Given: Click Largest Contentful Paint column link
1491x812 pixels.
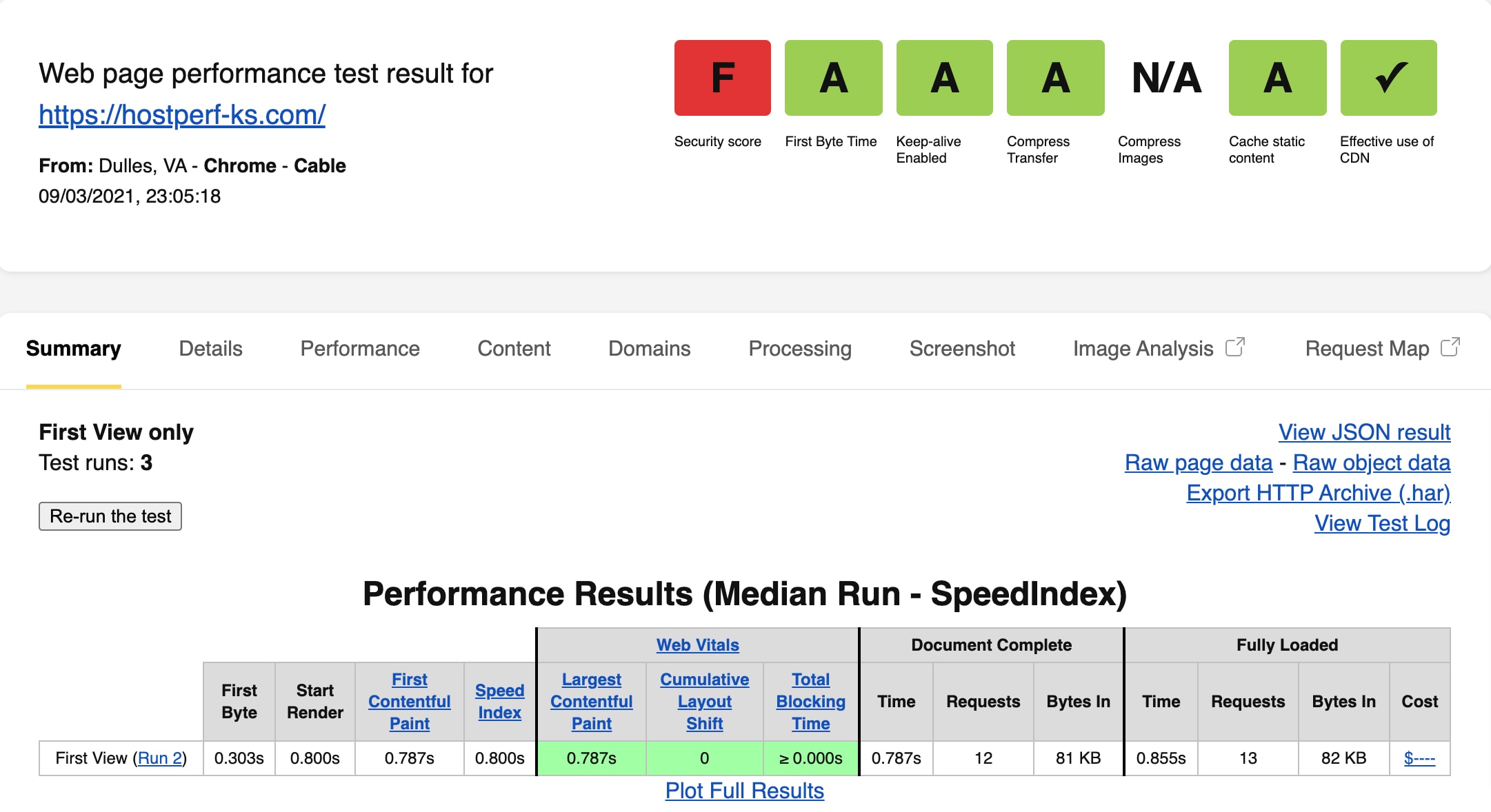Looking at the screenshot, I should [592, 702].
